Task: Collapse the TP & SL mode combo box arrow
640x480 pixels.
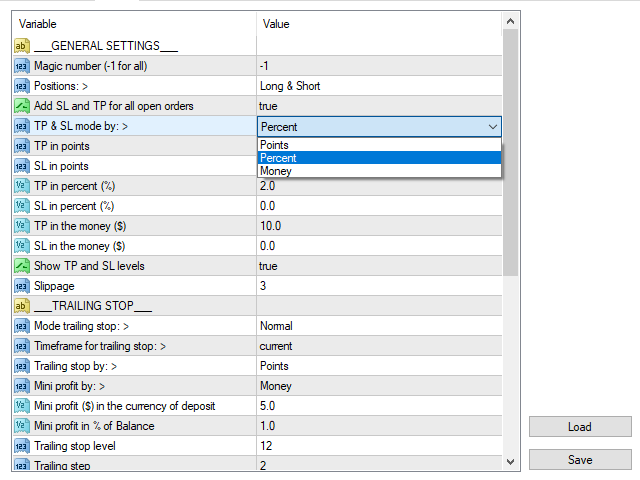Action: point(493,127)
